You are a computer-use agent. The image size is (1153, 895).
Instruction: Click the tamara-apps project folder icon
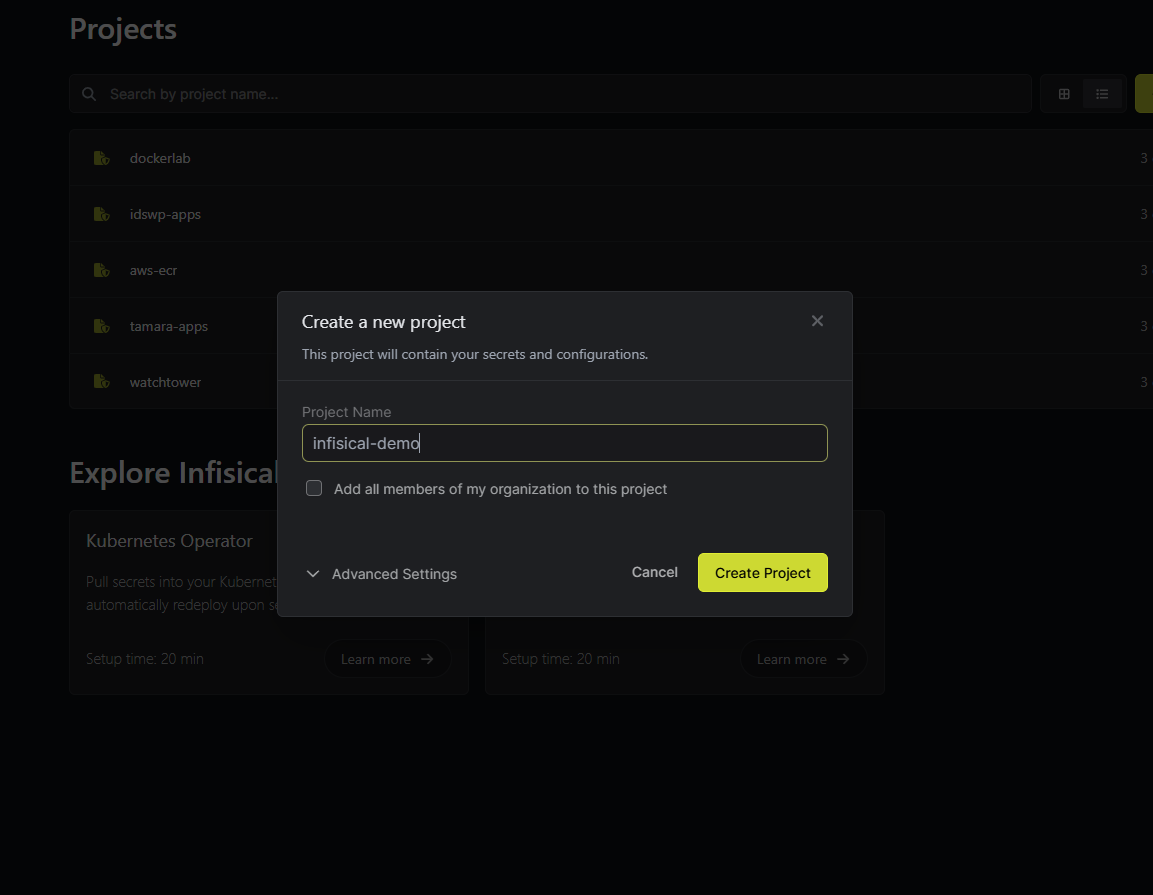[x=101, y=326]
